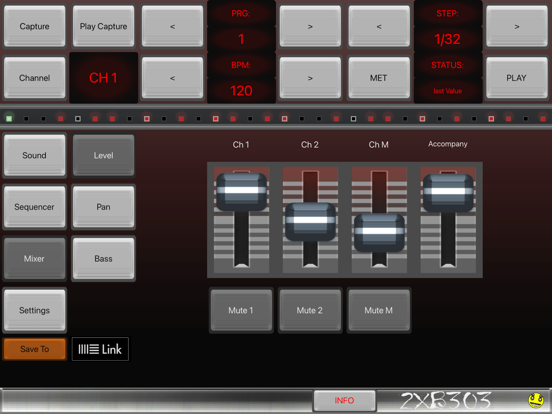
Task: Toggle Mute M channel button
Action: 379,310
